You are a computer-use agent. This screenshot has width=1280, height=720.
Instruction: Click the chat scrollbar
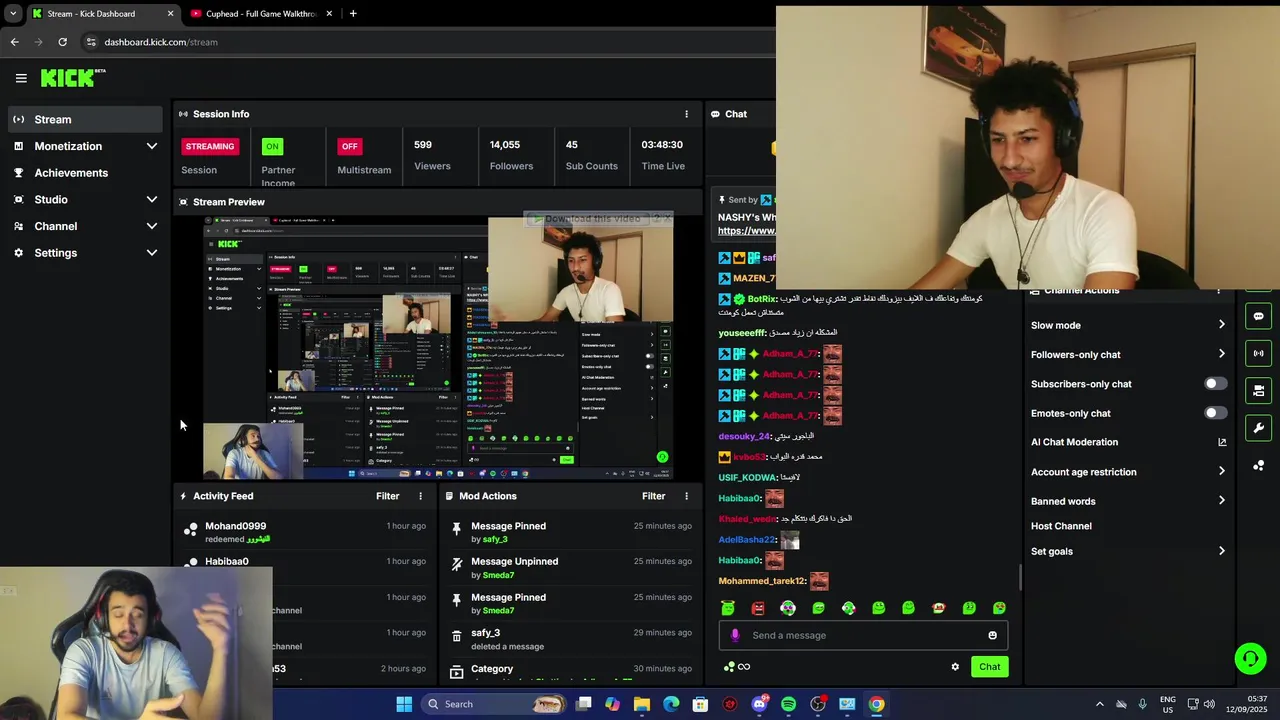[x=1020, y=576]
